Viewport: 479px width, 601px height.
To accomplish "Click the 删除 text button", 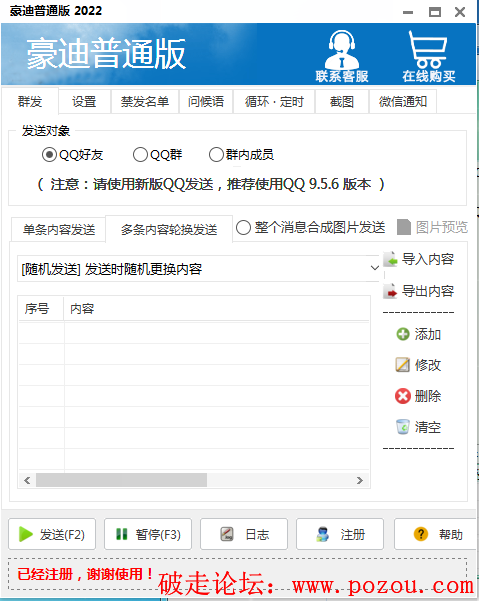I will tap(428, 396).
